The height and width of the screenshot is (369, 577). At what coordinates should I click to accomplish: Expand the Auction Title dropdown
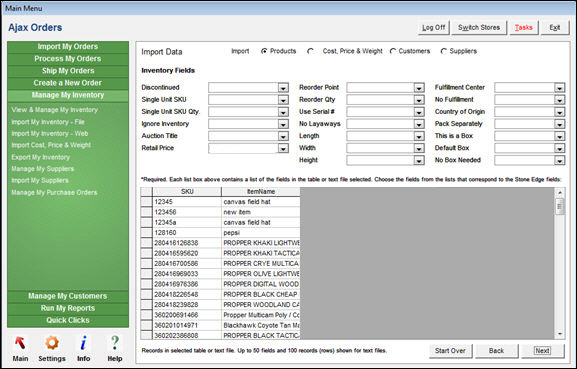(283, 136)
